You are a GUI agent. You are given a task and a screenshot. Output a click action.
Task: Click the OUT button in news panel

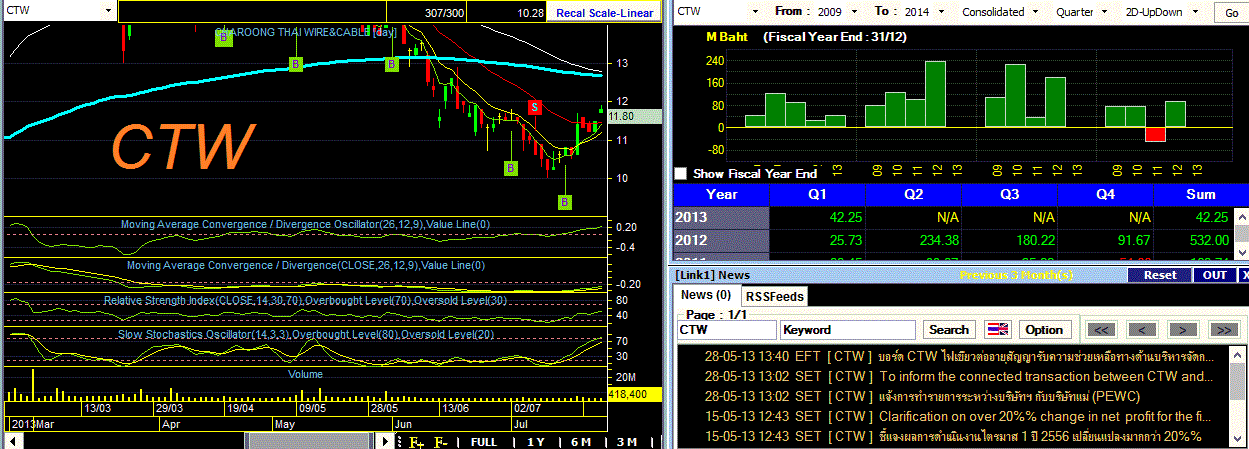click(x=1214, y=275)
